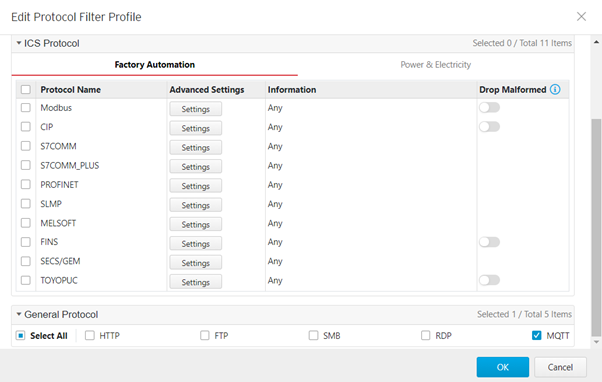Enable Drop Malformed for TOYOPUC

point(489,280)
